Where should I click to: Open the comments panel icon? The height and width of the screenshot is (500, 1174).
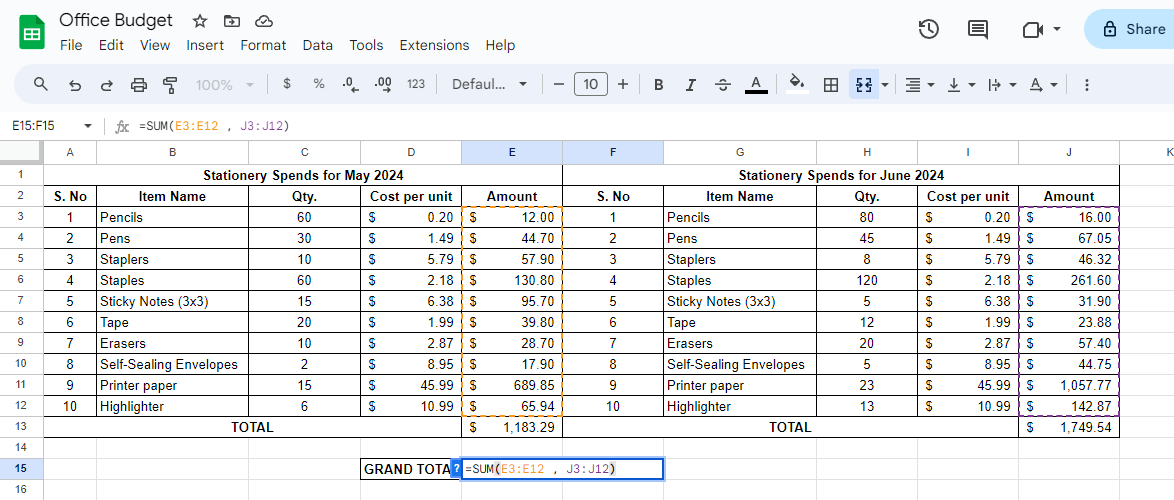[977, 29]
